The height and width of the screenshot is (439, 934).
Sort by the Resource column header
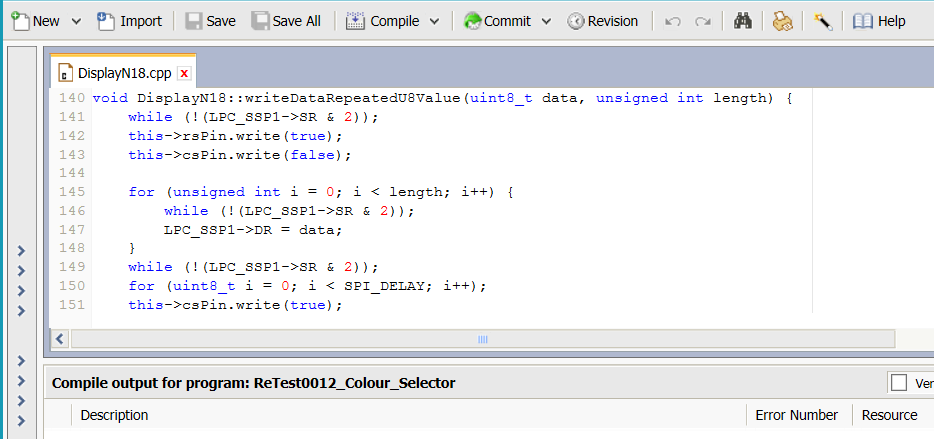tap(889, 415)
